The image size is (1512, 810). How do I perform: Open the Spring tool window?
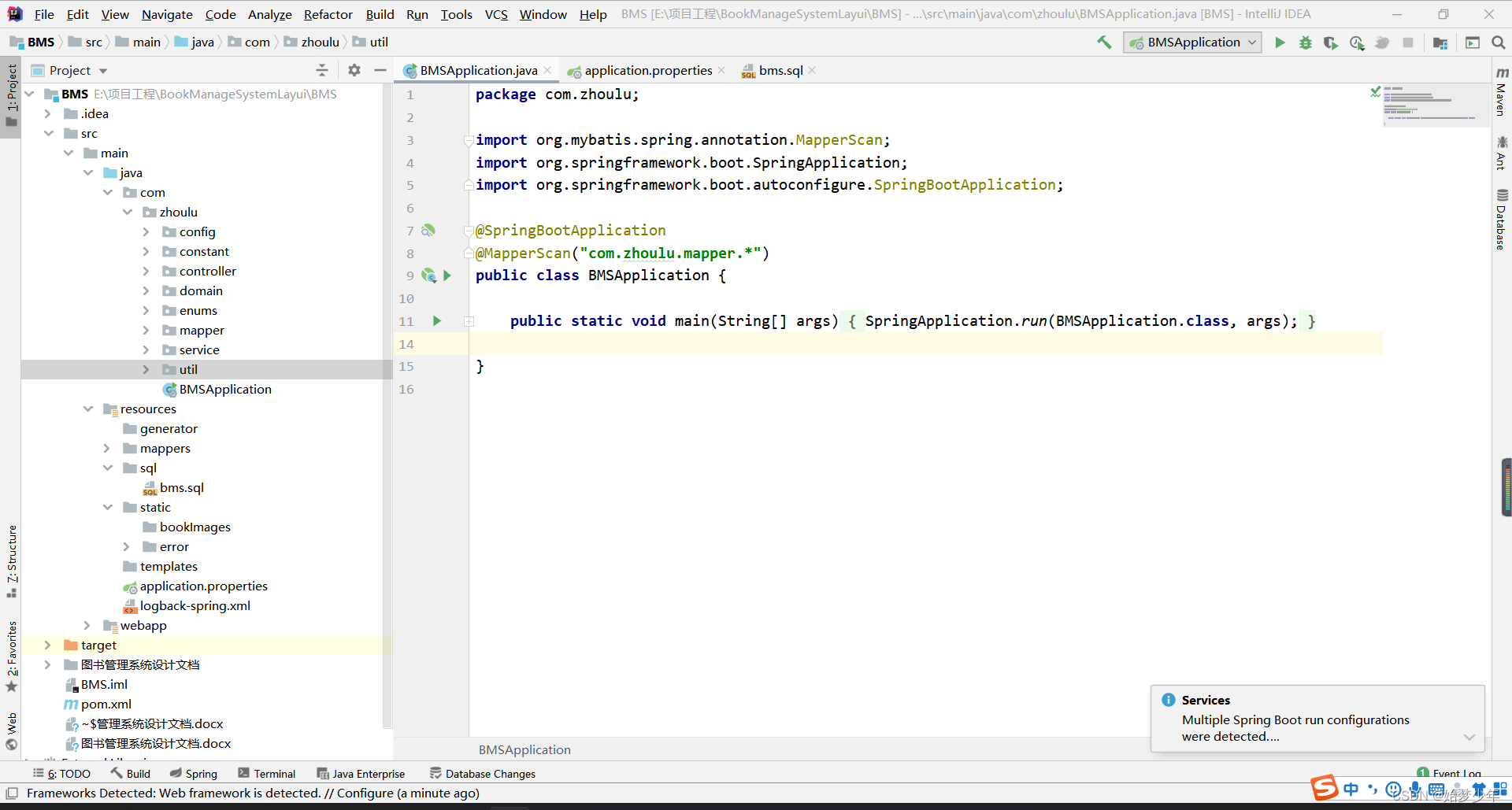click(x=194, y=774)
